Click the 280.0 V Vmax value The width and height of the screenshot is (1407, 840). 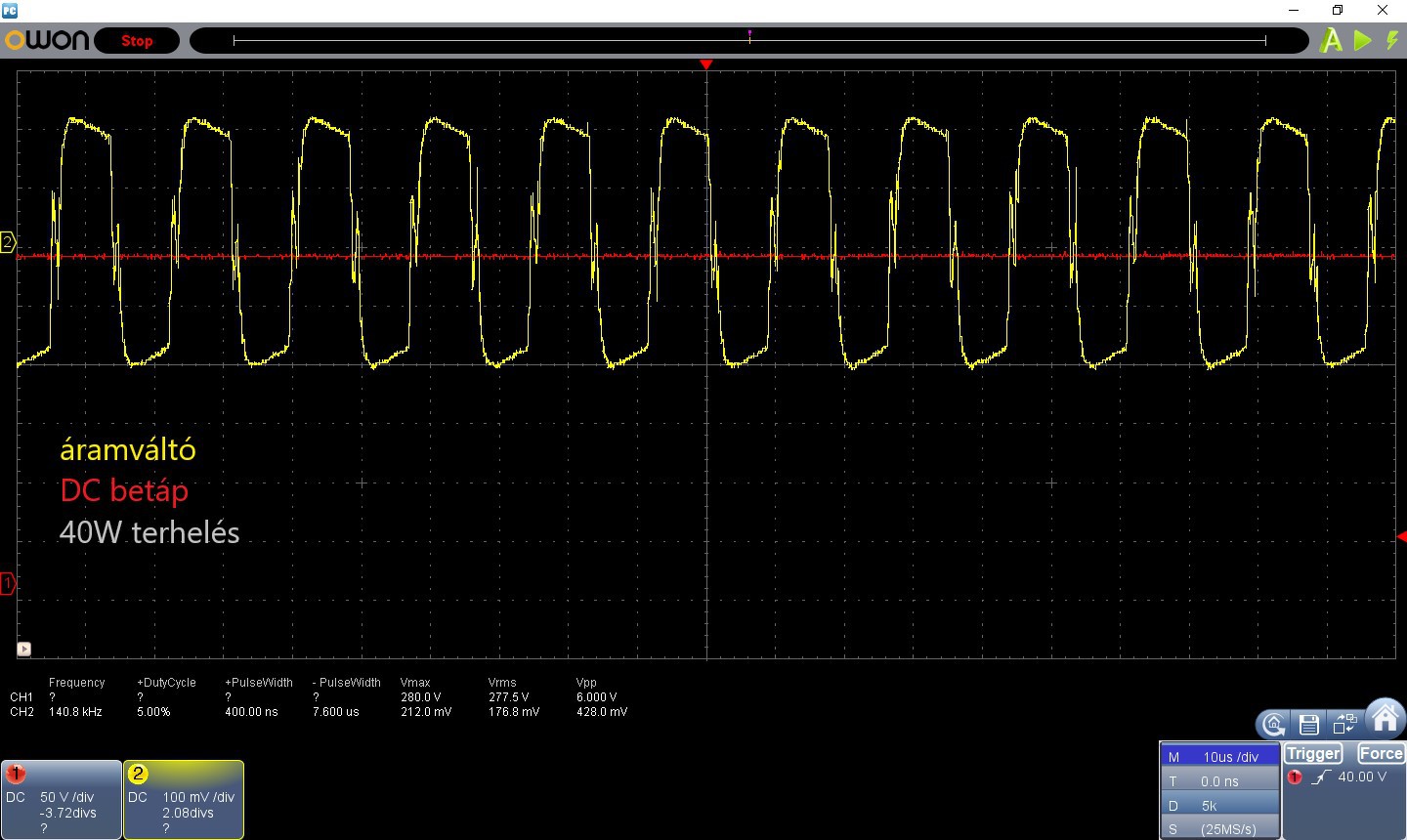[x=421, y=697]
